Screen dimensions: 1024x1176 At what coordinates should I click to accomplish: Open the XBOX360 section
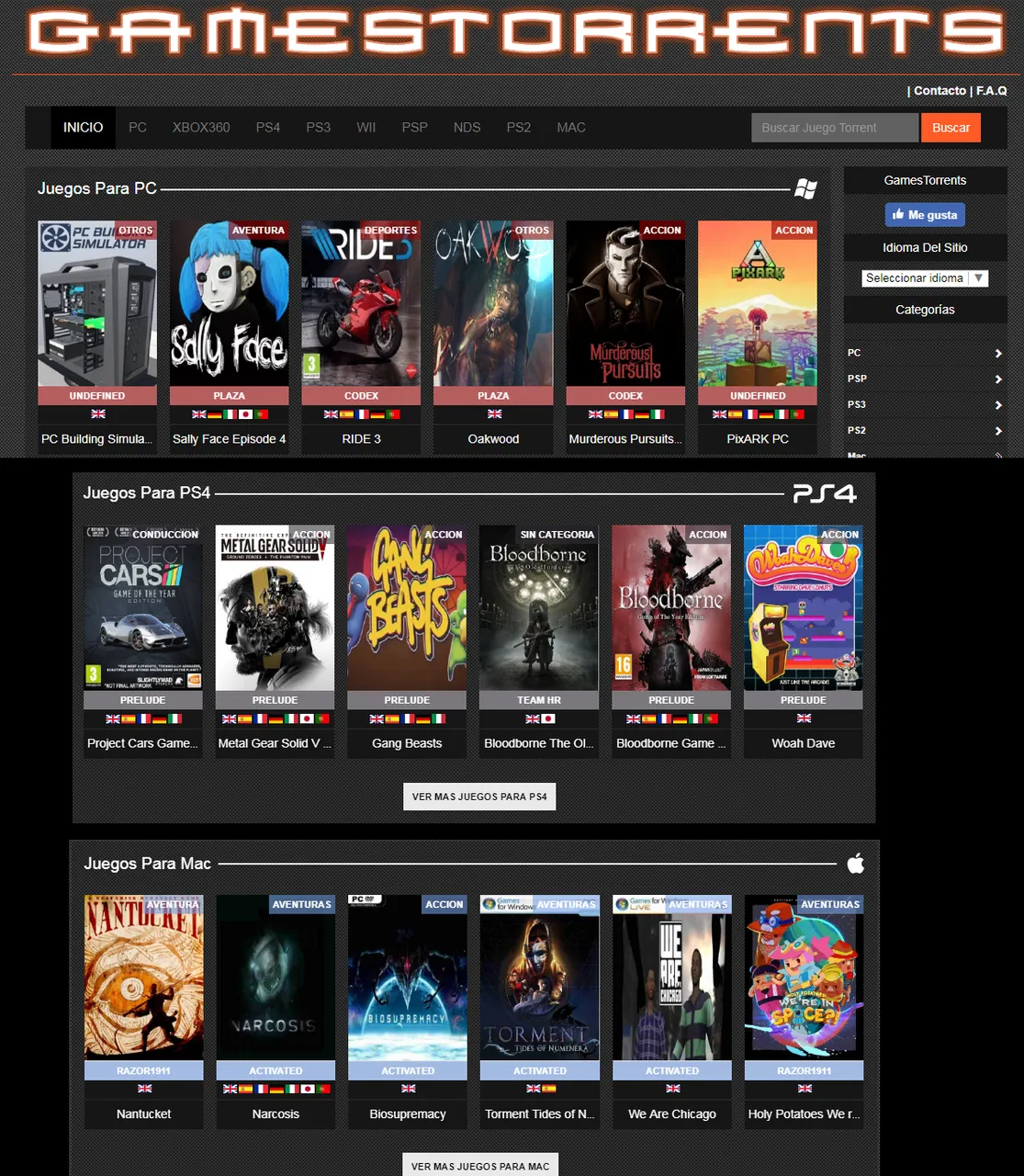click(201, 128)
